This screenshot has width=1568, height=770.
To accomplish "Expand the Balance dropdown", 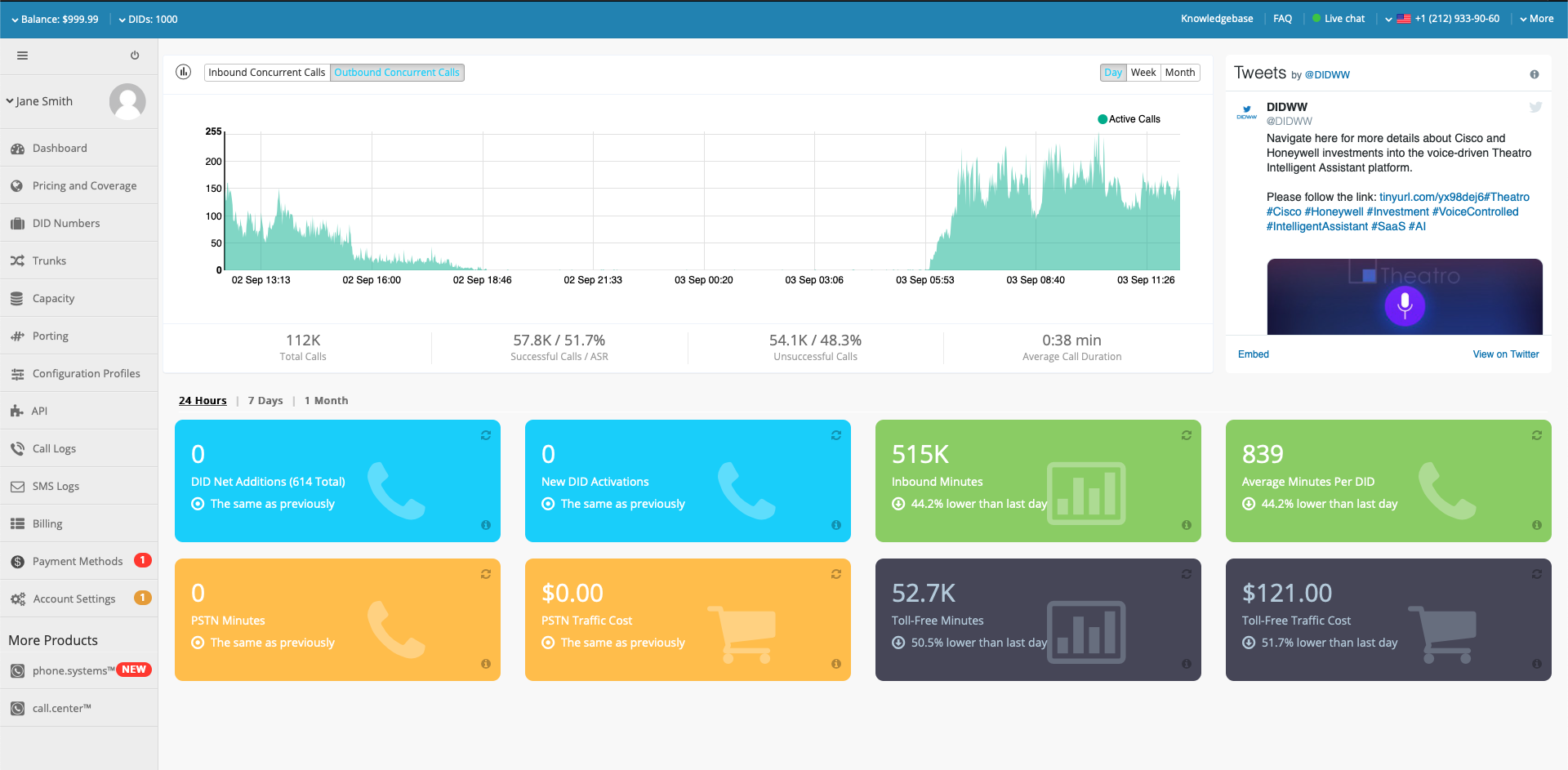I will click(55, 19).
